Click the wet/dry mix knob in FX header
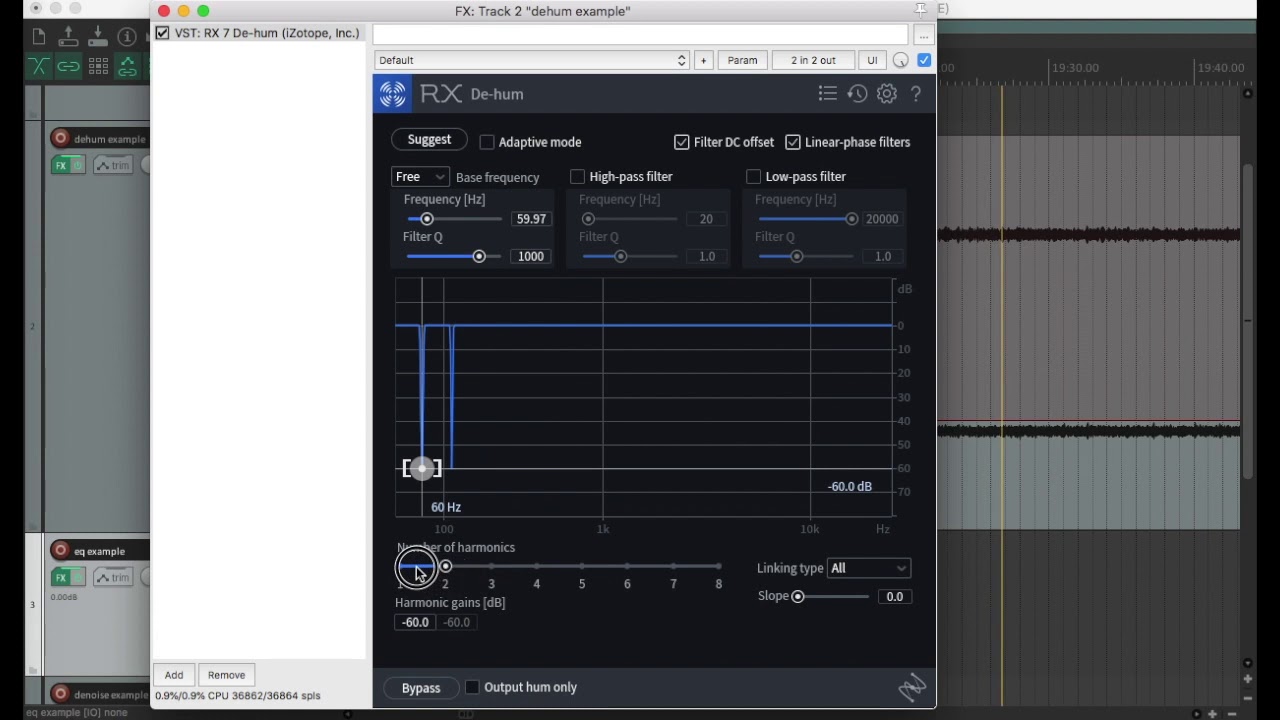This screenshot has height=720, width=1280. pos(901,61)
